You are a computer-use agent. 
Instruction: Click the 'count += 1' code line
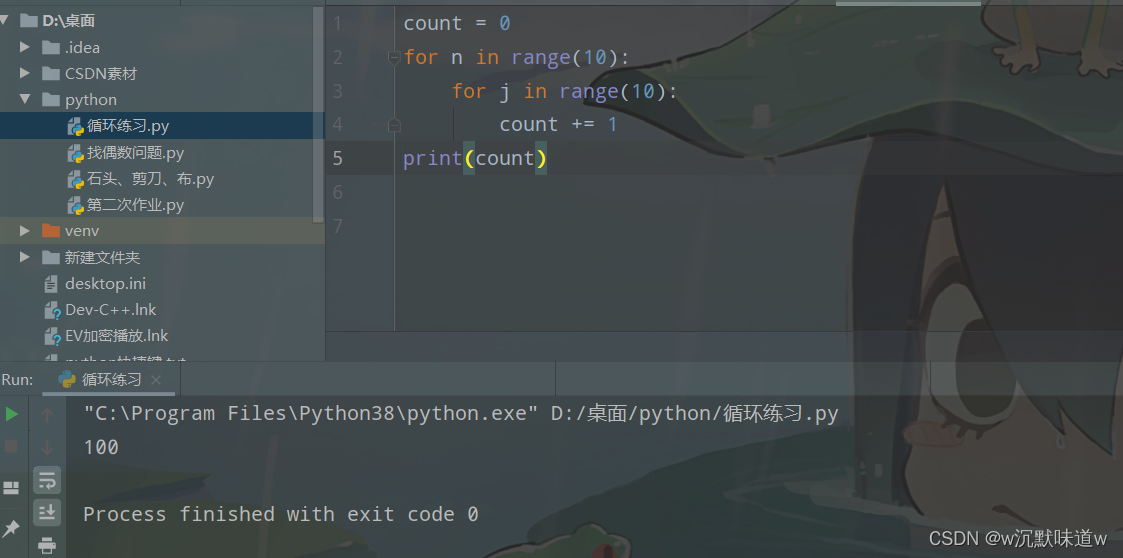pyautogui.click(x=559, y=125)
